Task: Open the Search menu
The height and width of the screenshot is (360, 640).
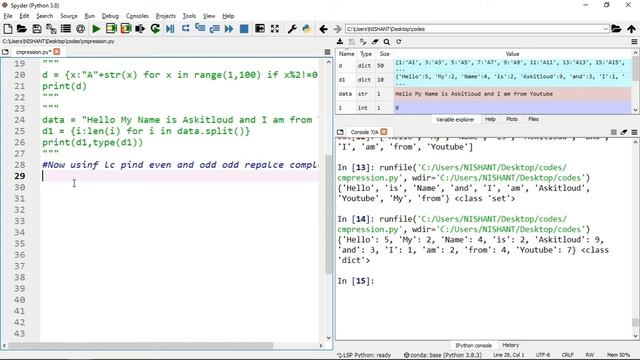Action: [44, 16]
